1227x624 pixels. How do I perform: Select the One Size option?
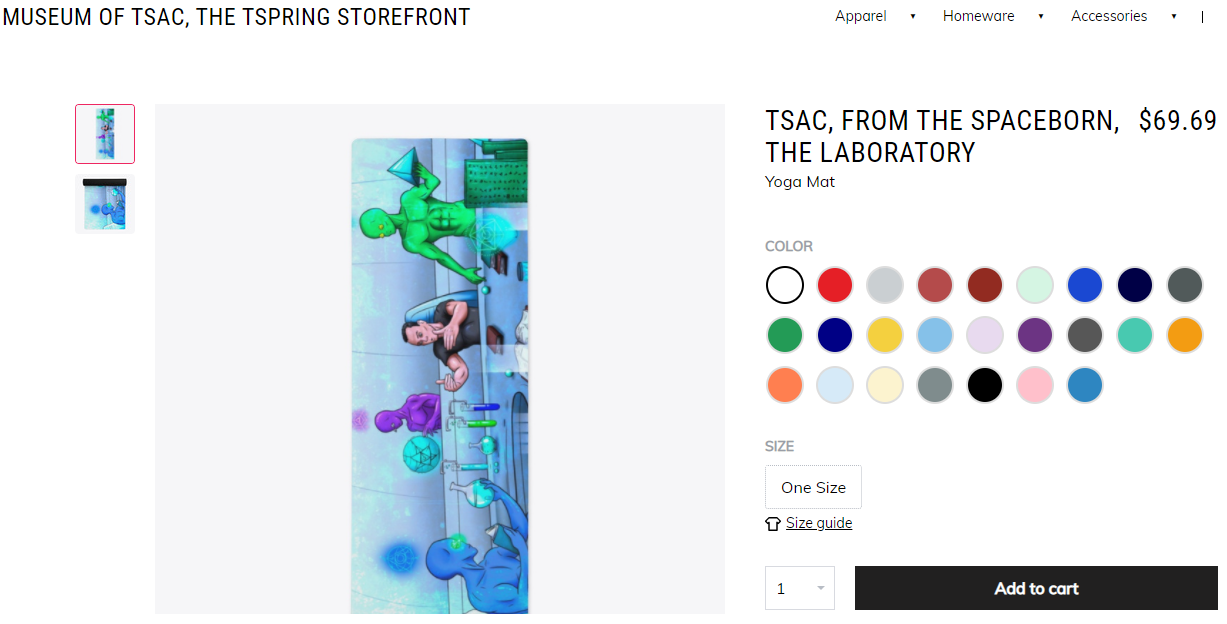click(x=813, y=487)
